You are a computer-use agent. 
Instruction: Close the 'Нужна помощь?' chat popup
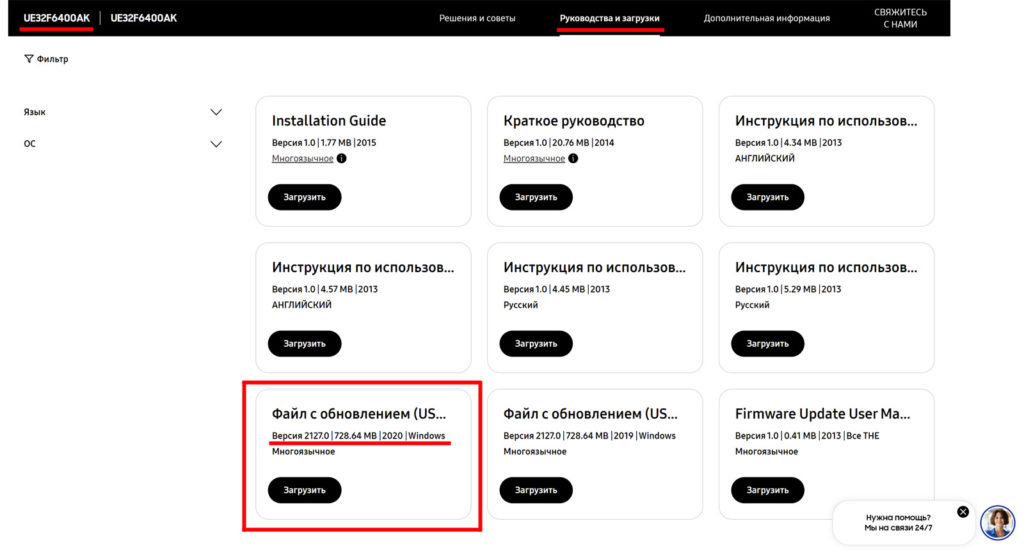[963, 511]
